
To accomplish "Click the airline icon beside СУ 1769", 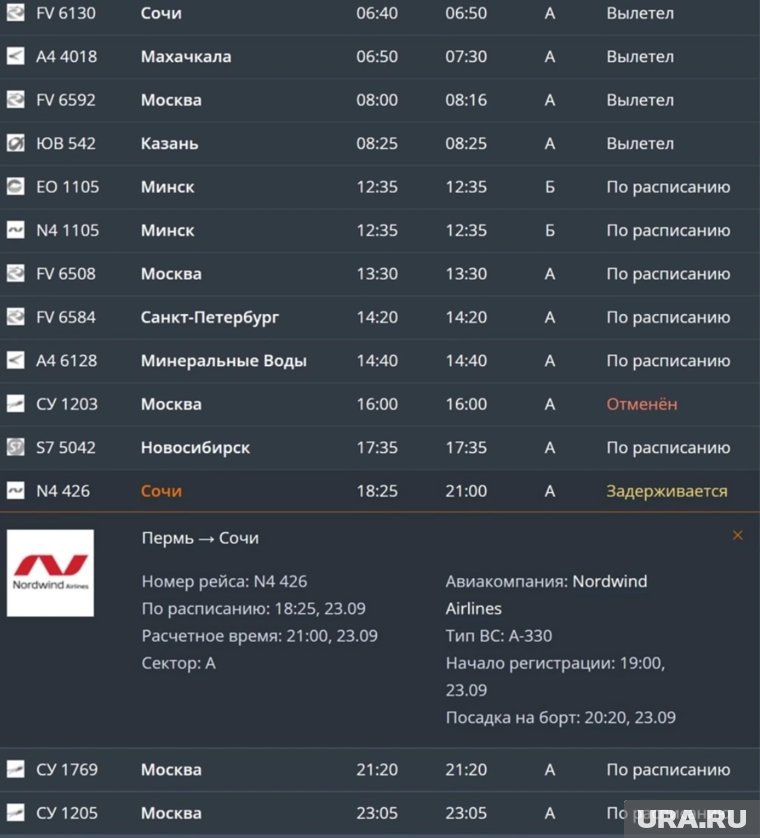I will tap(15, 769).
